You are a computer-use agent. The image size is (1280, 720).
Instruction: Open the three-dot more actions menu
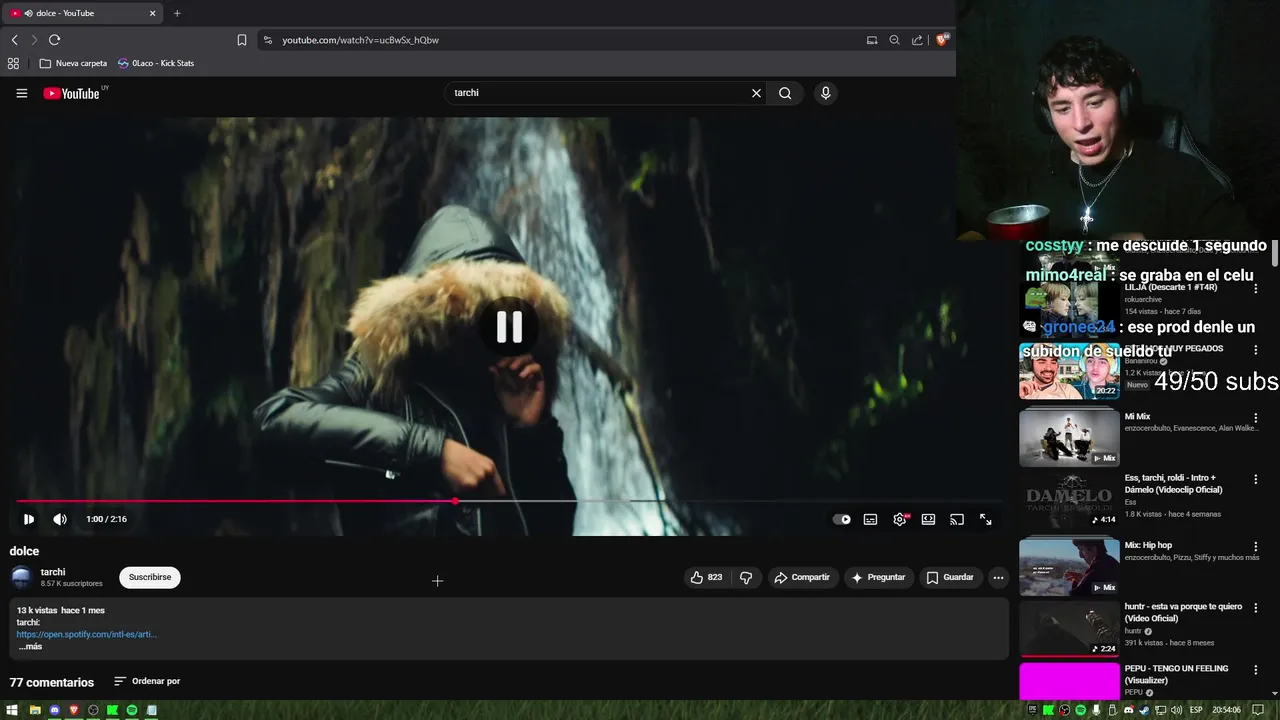[x=998, y=577]
